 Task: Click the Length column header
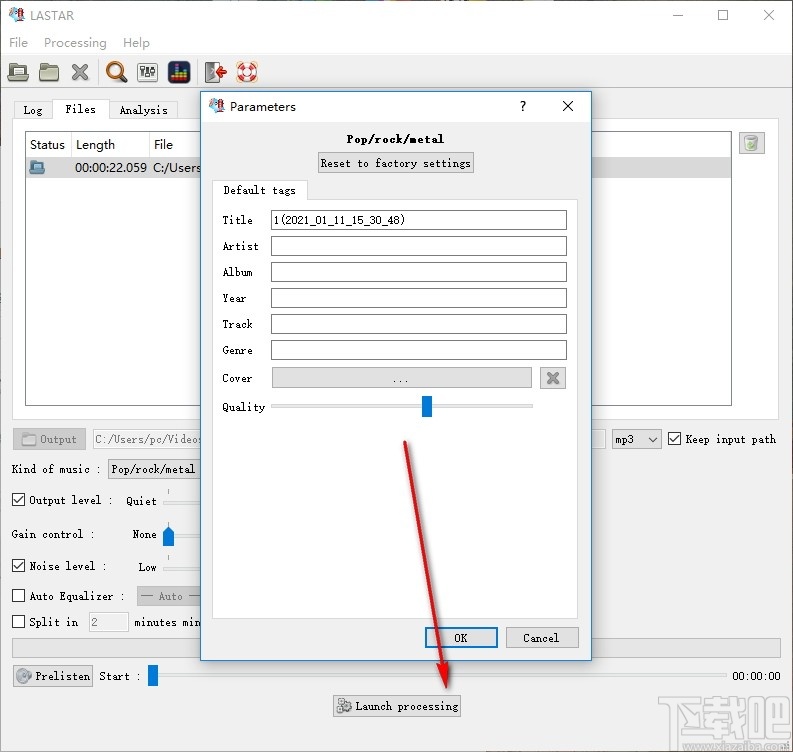coord(111,145)
